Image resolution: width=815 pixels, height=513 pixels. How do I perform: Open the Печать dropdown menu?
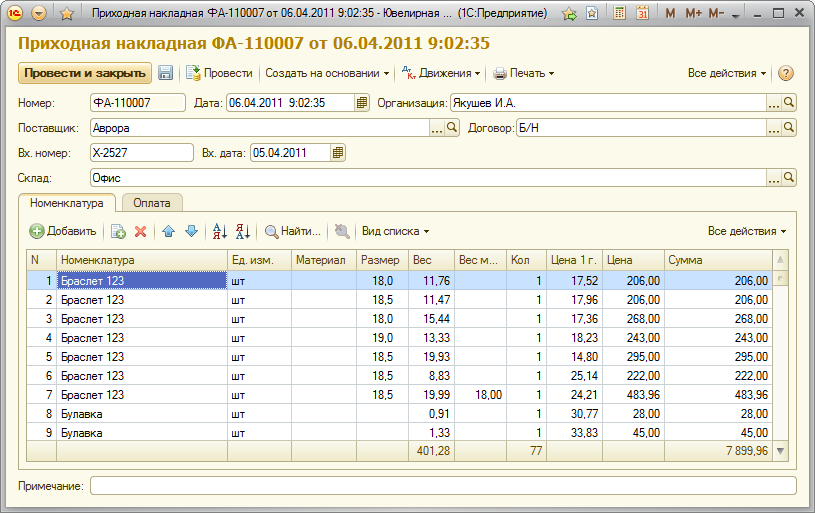click(523, 73)
